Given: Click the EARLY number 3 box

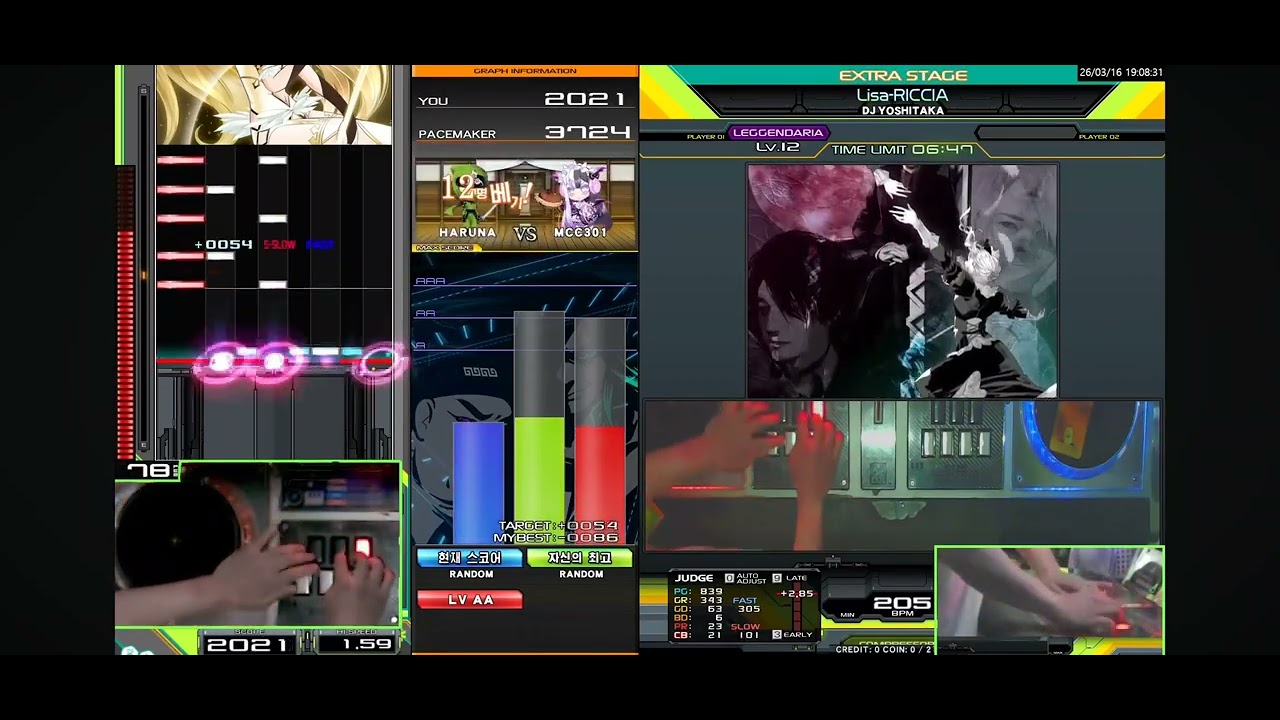Looking at the screenshot, I should click(x=777, y=635).
